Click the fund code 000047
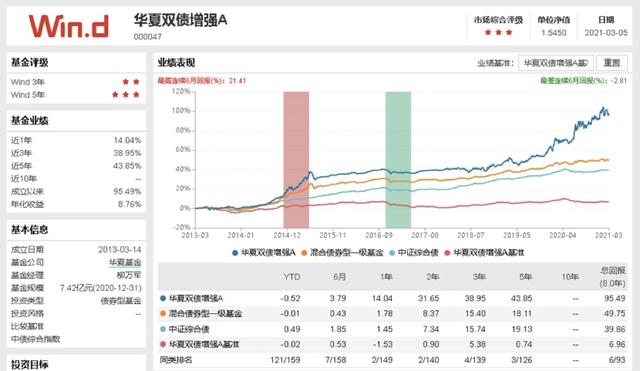This screenshot has height=371, width=640. tap(148, 37)
